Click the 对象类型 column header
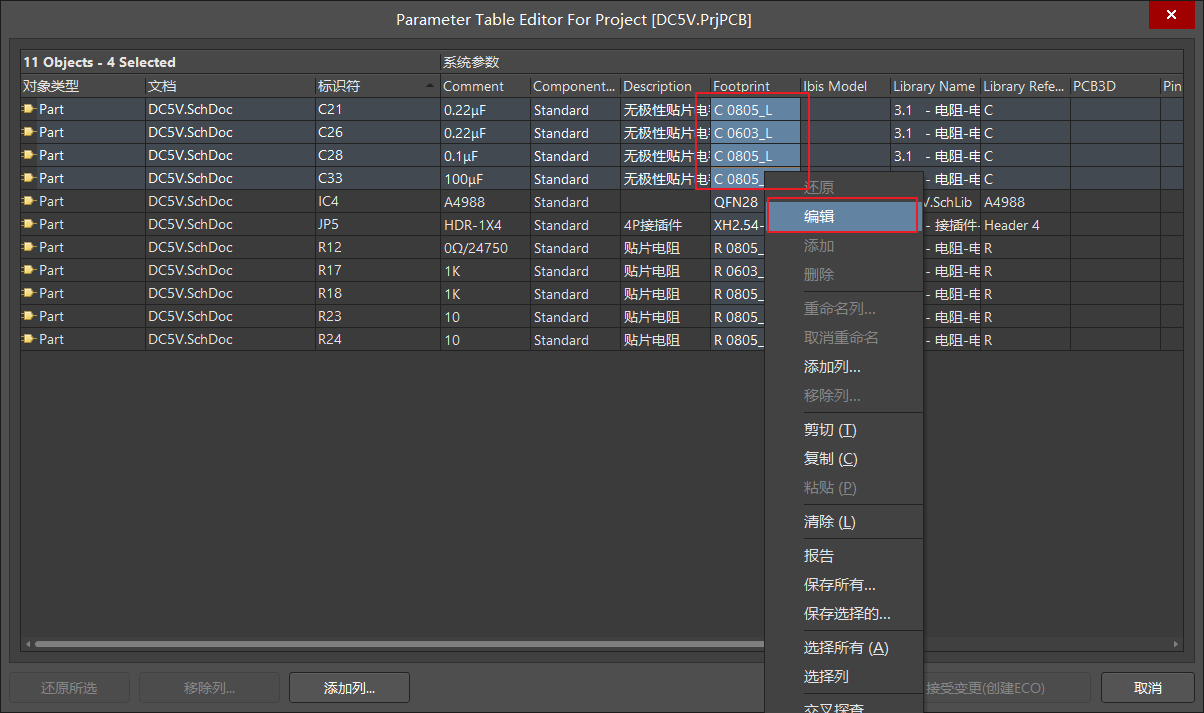Viewport: 1204px width, 713px height. (x=83, y=86)
